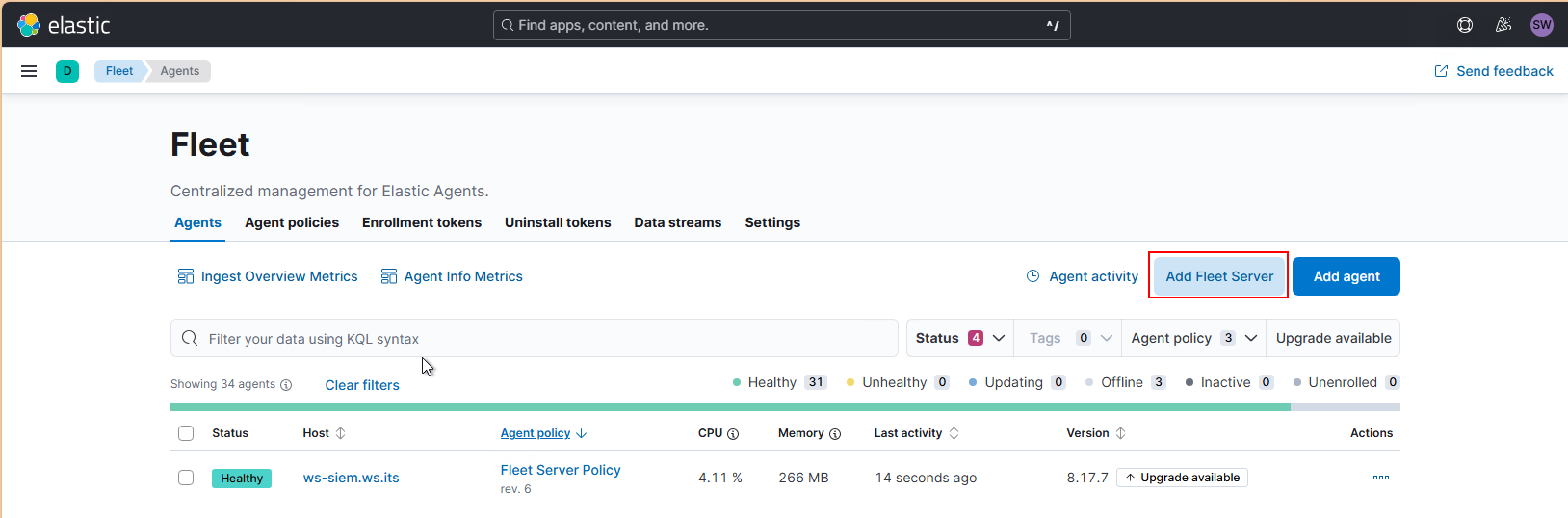Focus the KQL filter input field

pos(535,338)
